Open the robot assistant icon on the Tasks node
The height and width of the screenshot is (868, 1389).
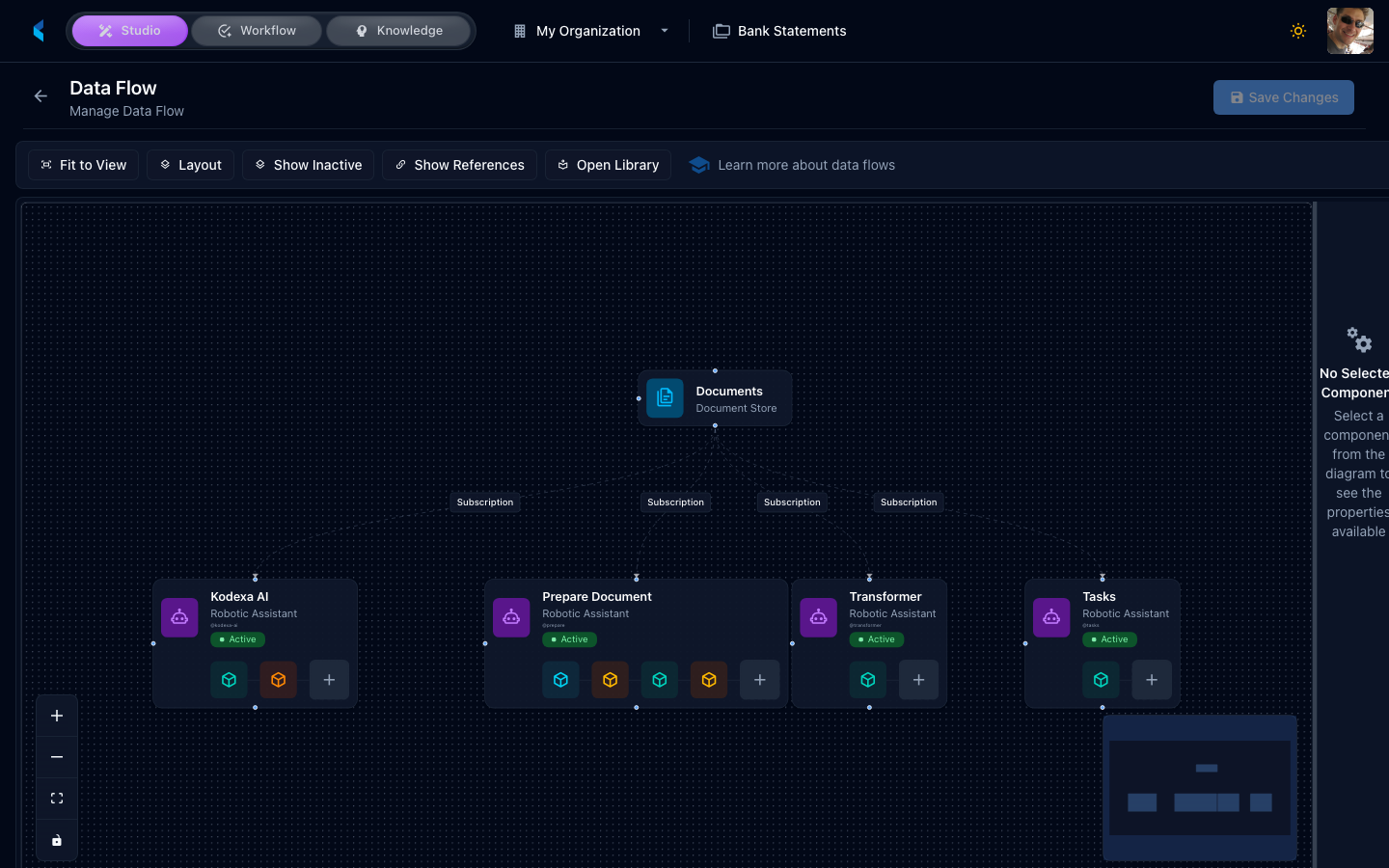click(1051, 617)
